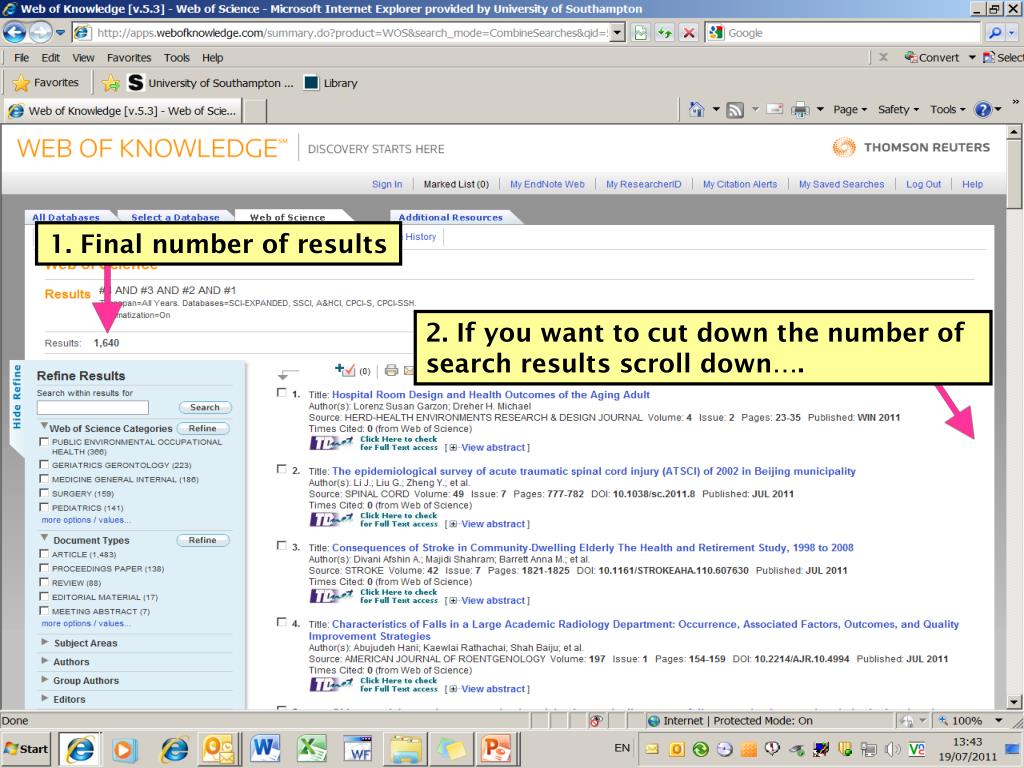Viewport: 1024px width, 768px height.
Task: Check Proceedings Paper document type
Action: [44, 568]
